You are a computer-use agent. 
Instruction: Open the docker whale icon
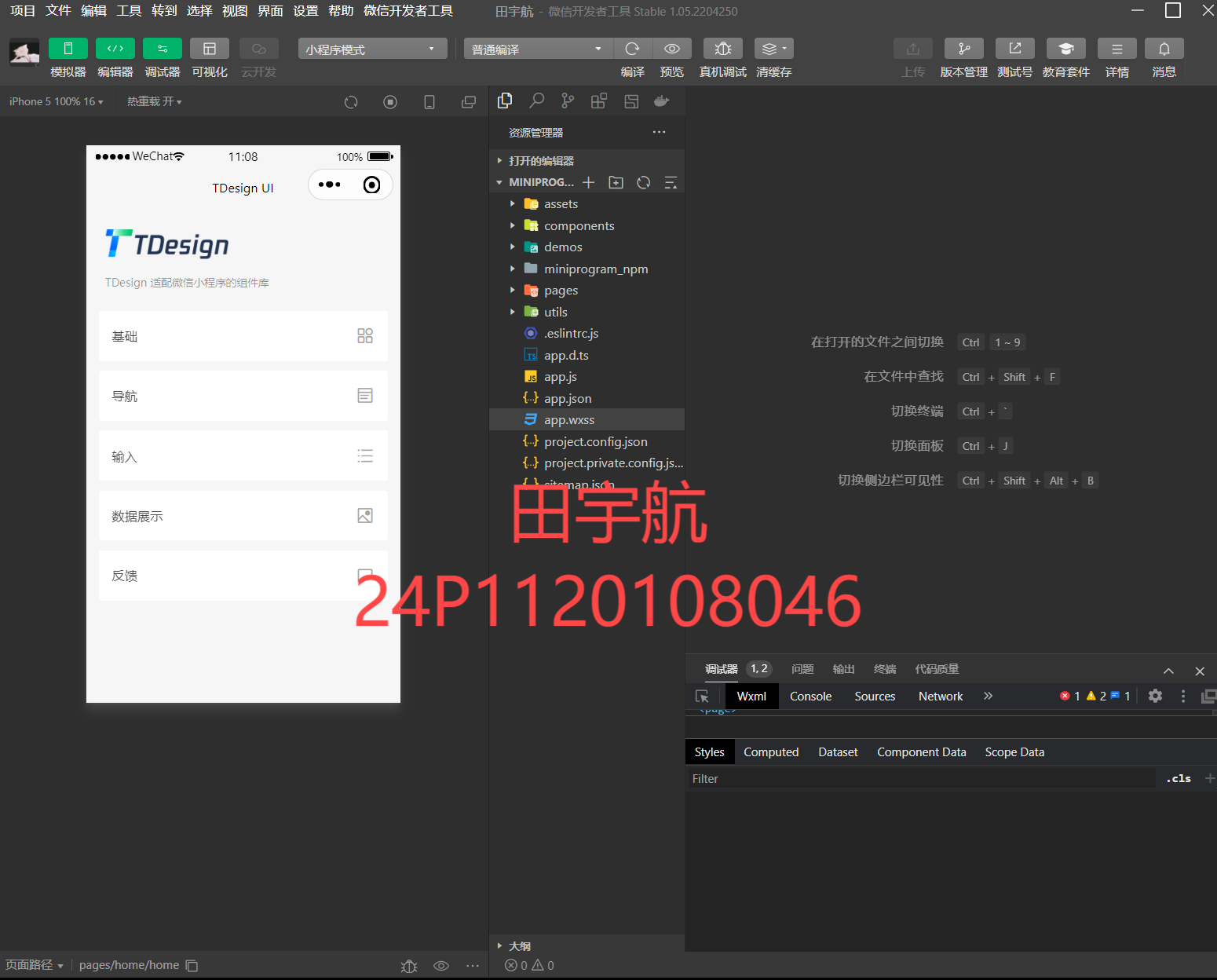[662, 101]
